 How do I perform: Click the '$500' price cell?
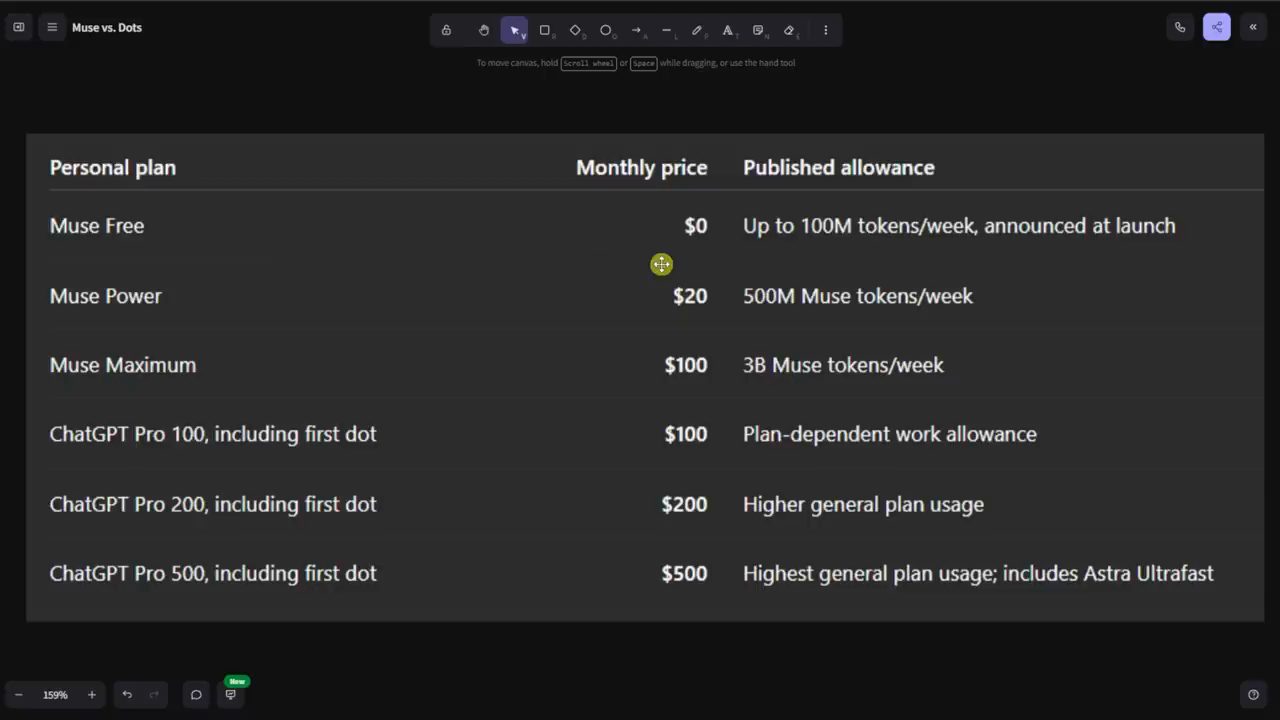coord(684,573)
